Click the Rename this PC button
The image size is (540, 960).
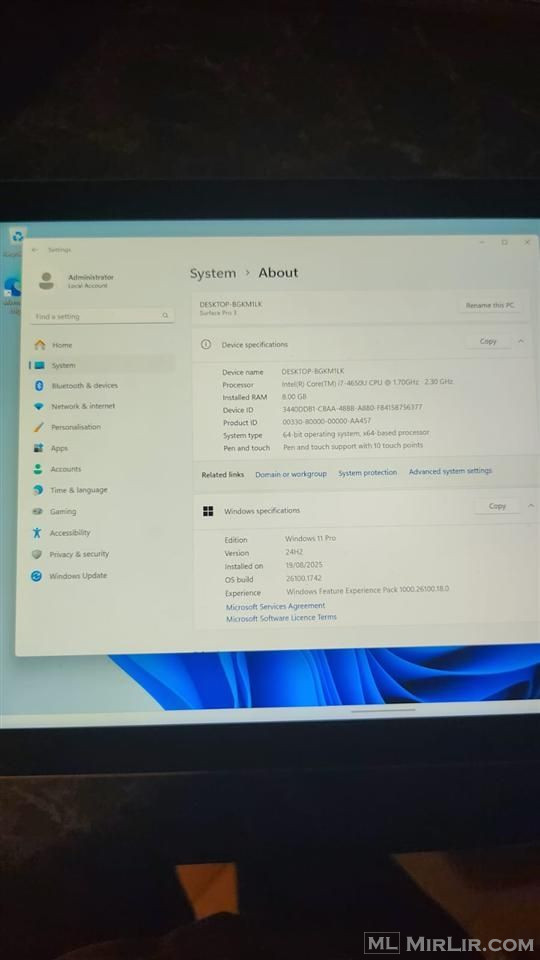pyautogui.click(x=490, y=305)
